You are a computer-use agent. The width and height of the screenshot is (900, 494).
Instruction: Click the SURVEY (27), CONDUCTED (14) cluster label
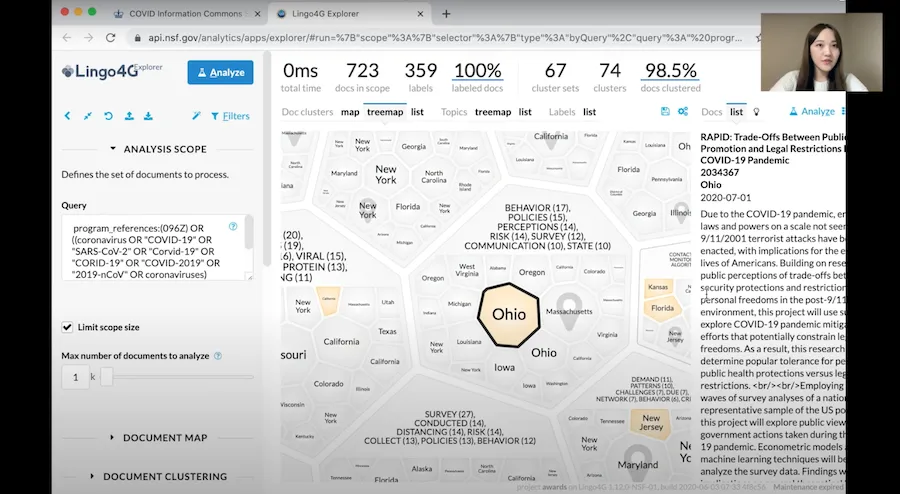pyautogui.click(x=449, y=427)
